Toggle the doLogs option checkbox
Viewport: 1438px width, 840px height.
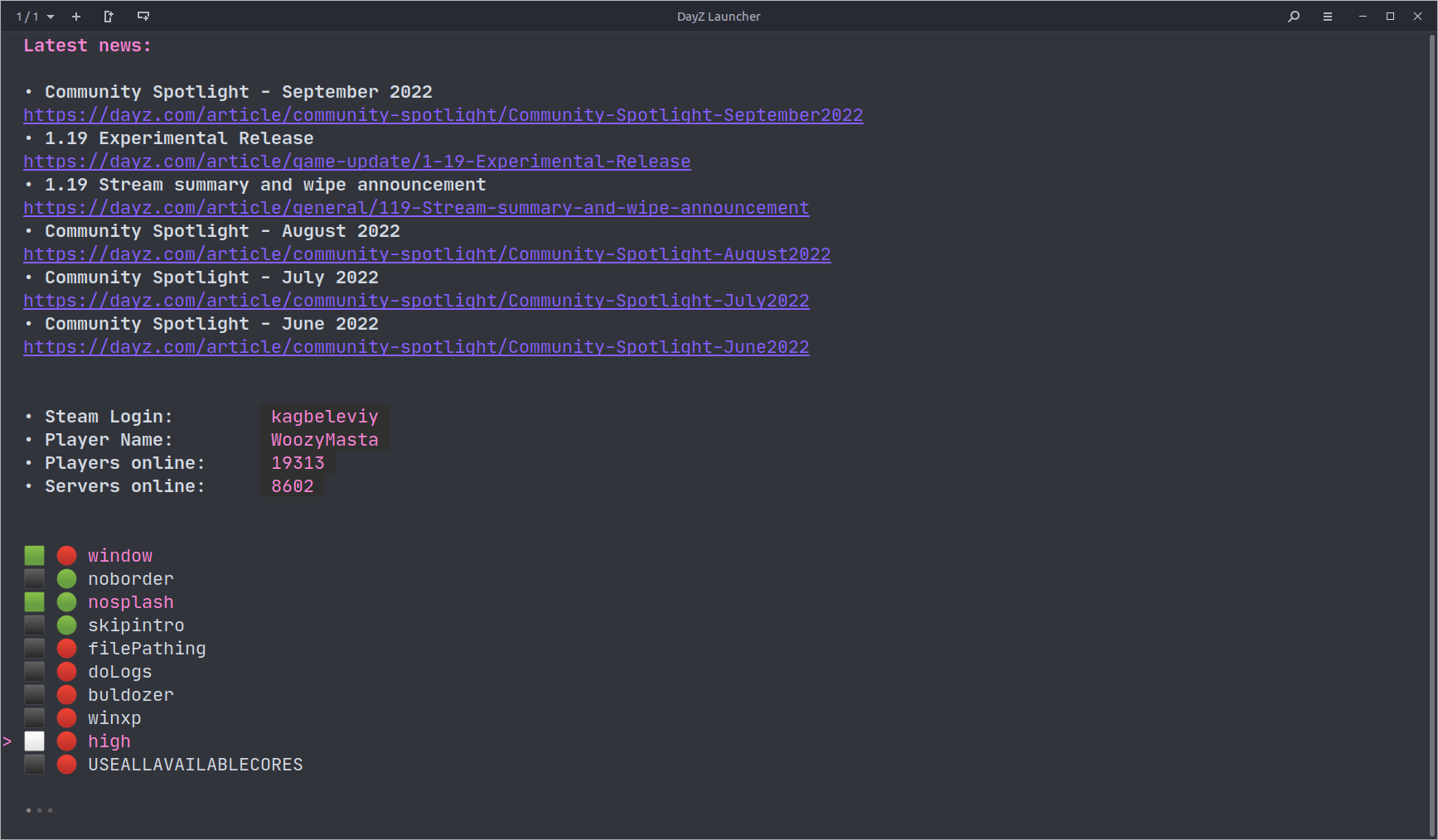(34, 671)
